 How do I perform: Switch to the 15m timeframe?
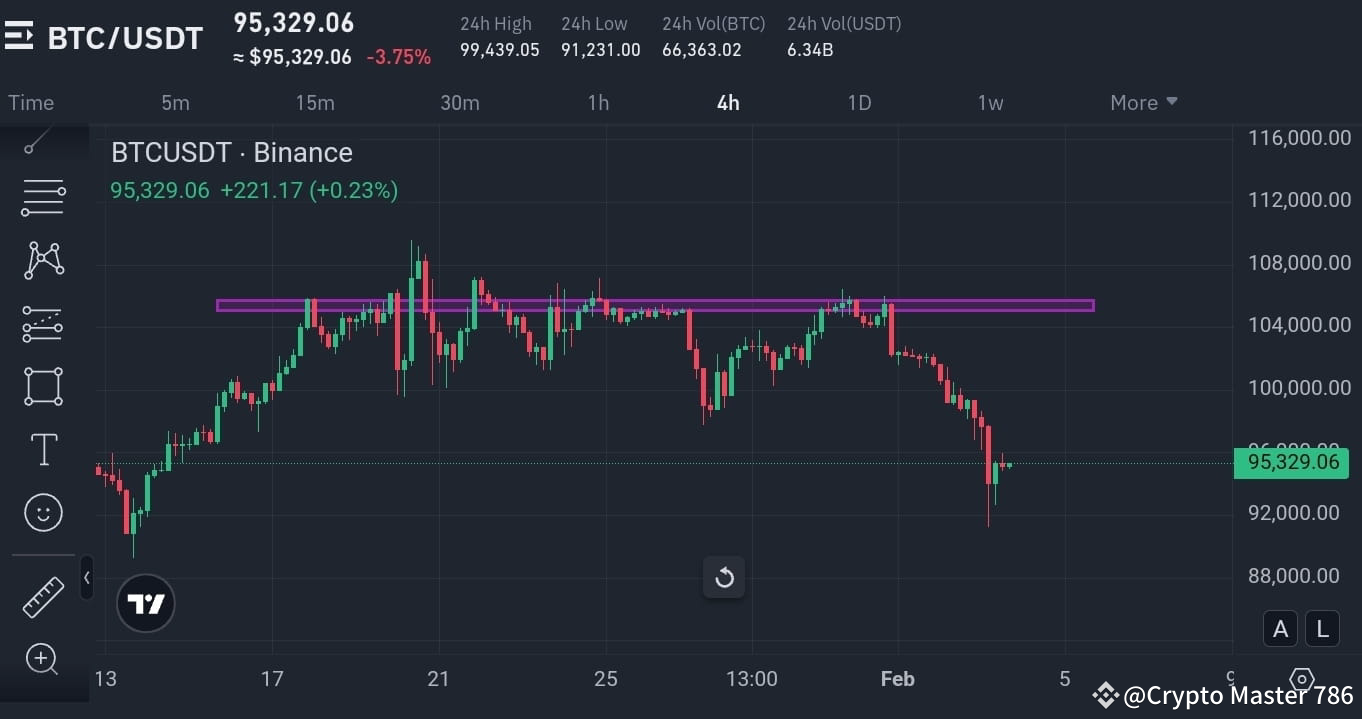(x=315, y=102)
